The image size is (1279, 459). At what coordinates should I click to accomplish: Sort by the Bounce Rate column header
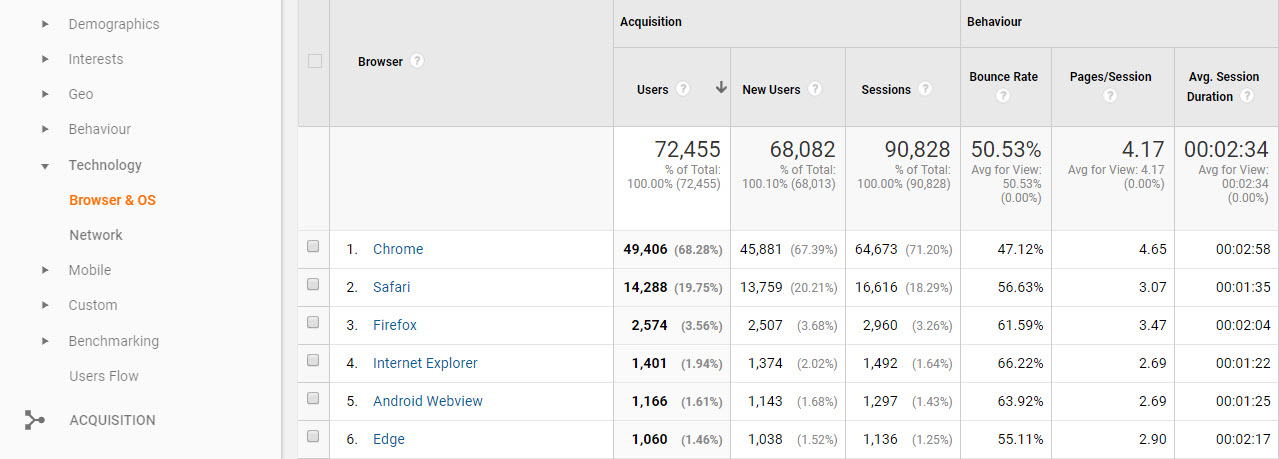(1004, 76)
